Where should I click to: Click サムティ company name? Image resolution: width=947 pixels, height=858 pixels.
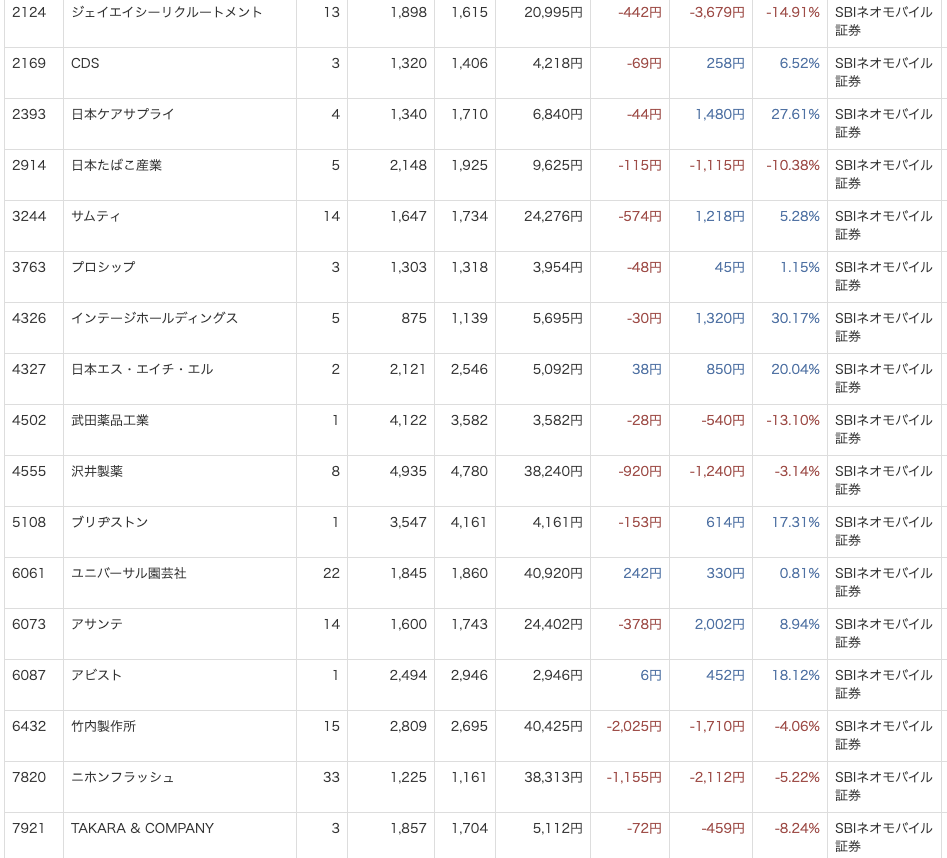point(96,216)
